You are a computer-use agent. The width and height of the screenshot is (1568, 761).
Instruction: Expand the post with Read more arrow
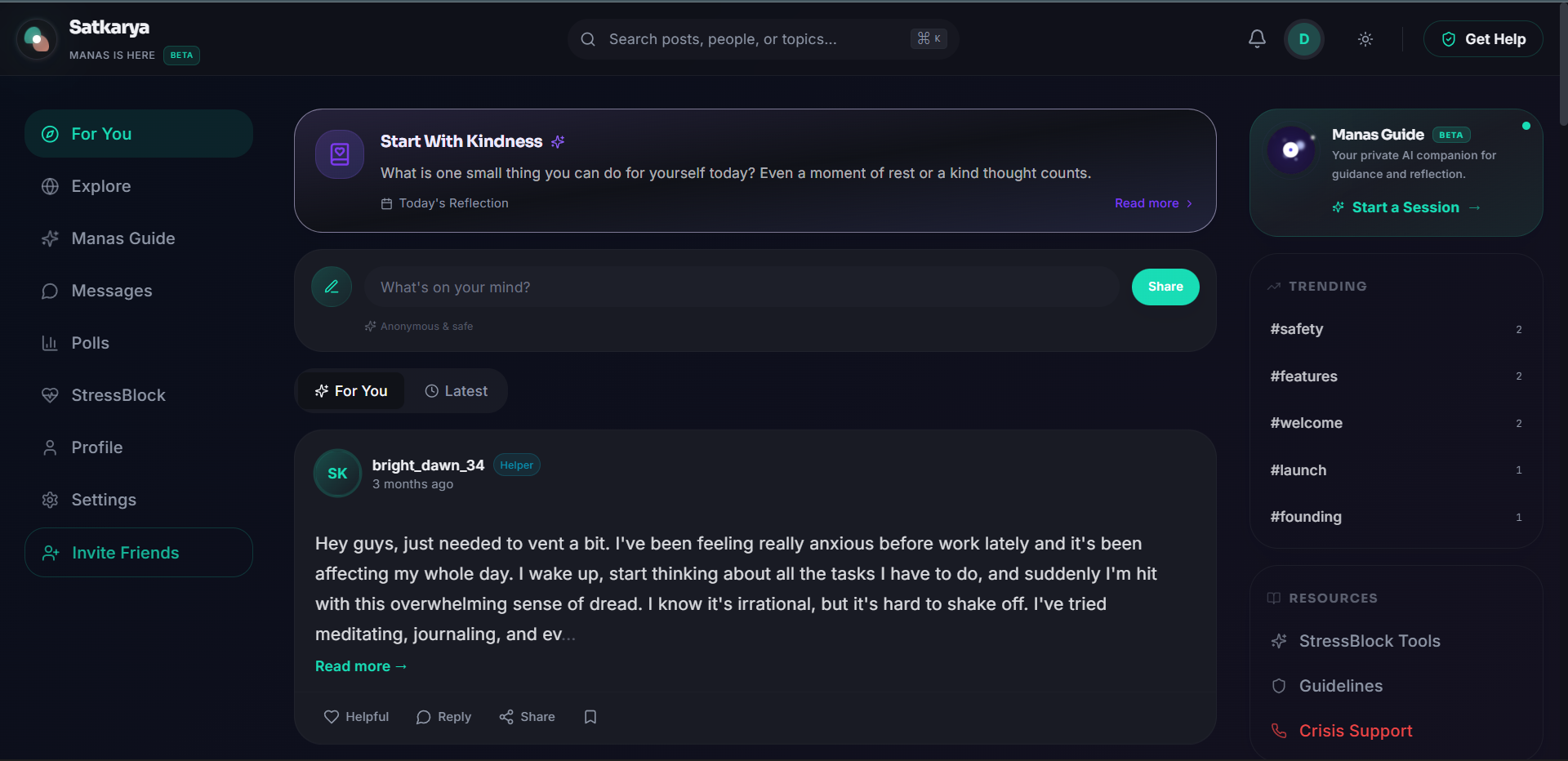click(361, 666)
